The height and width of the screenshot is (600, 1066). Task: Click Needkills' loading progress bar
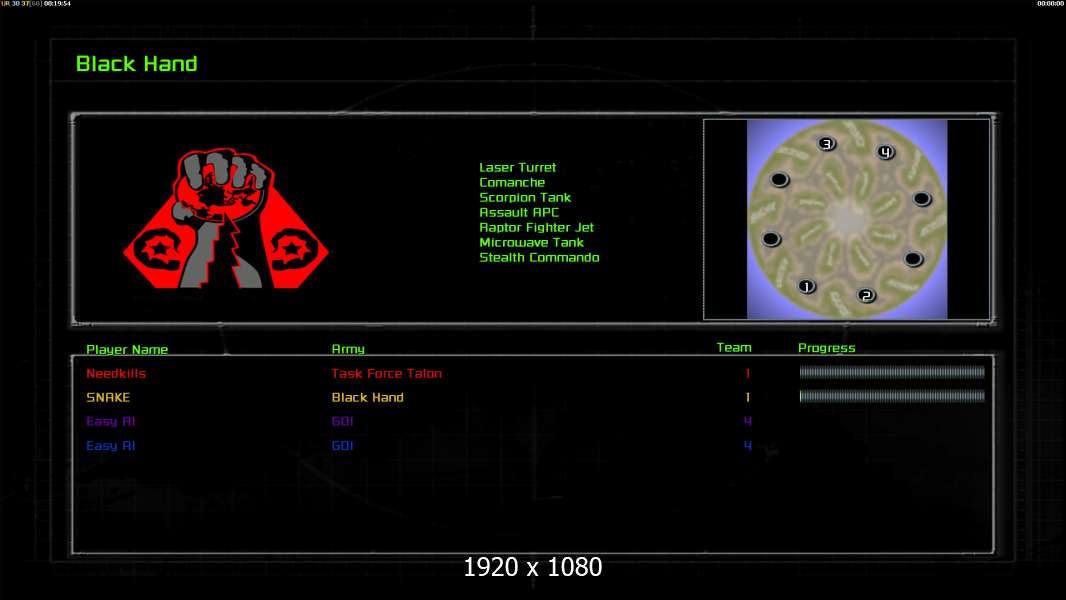pyautogui.click(x=892, y=373)
